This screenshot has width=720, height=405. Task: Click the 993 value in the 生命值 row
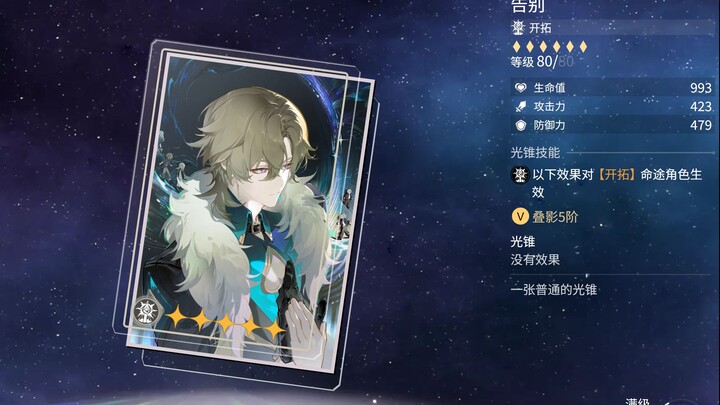click(701, 88)
